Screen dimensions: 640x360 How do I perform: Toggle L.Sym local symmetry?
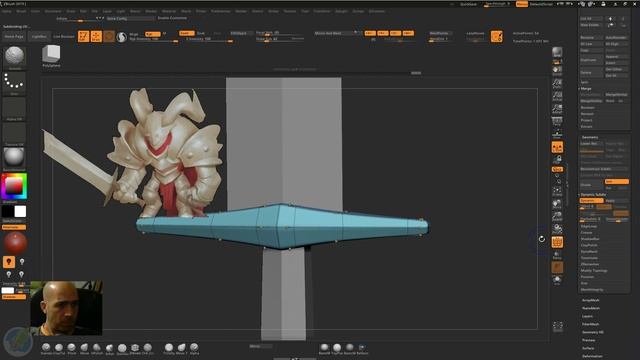tap(557, 147)
